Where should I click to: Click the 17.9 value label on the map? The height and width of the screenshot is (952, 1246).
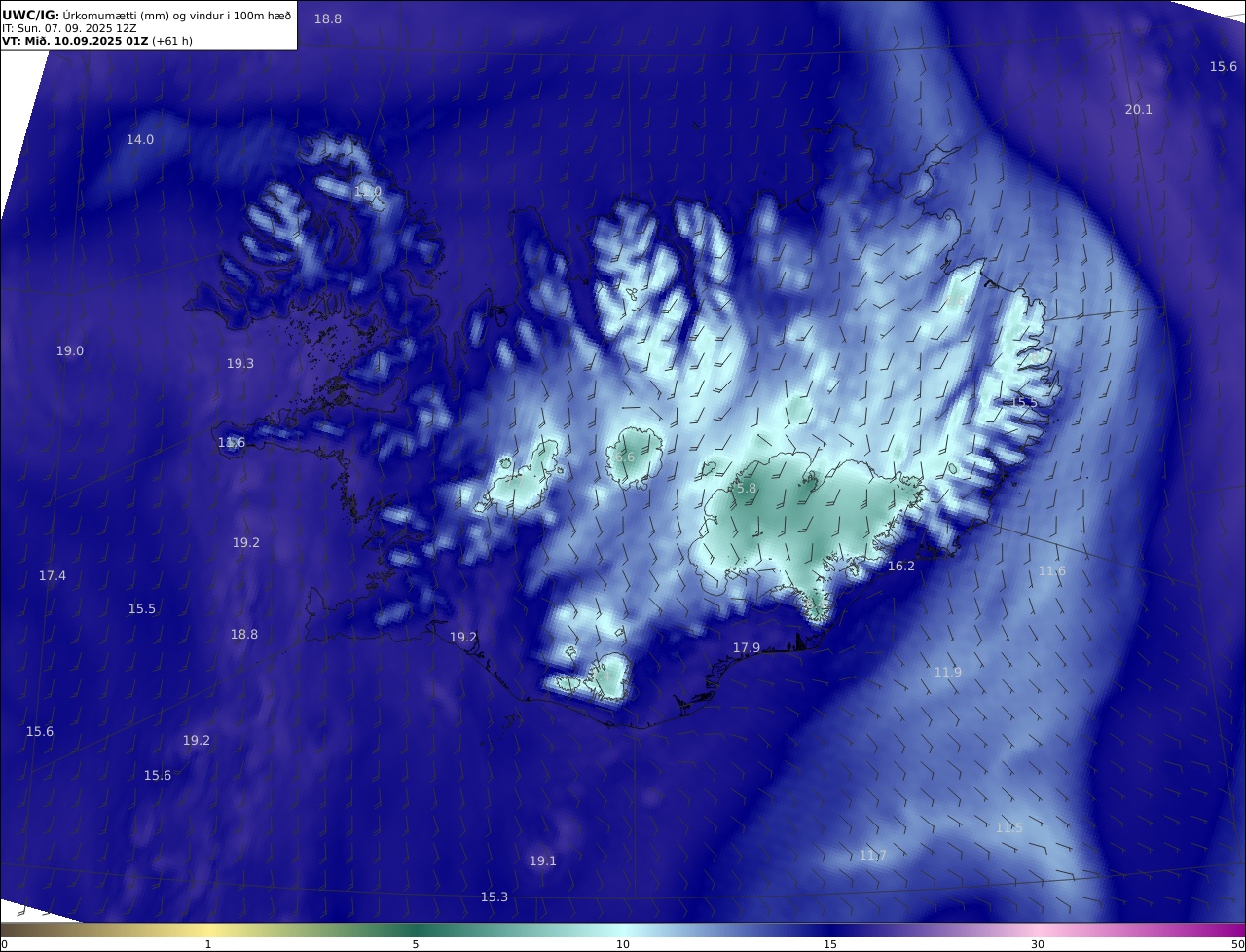point(747,648)
